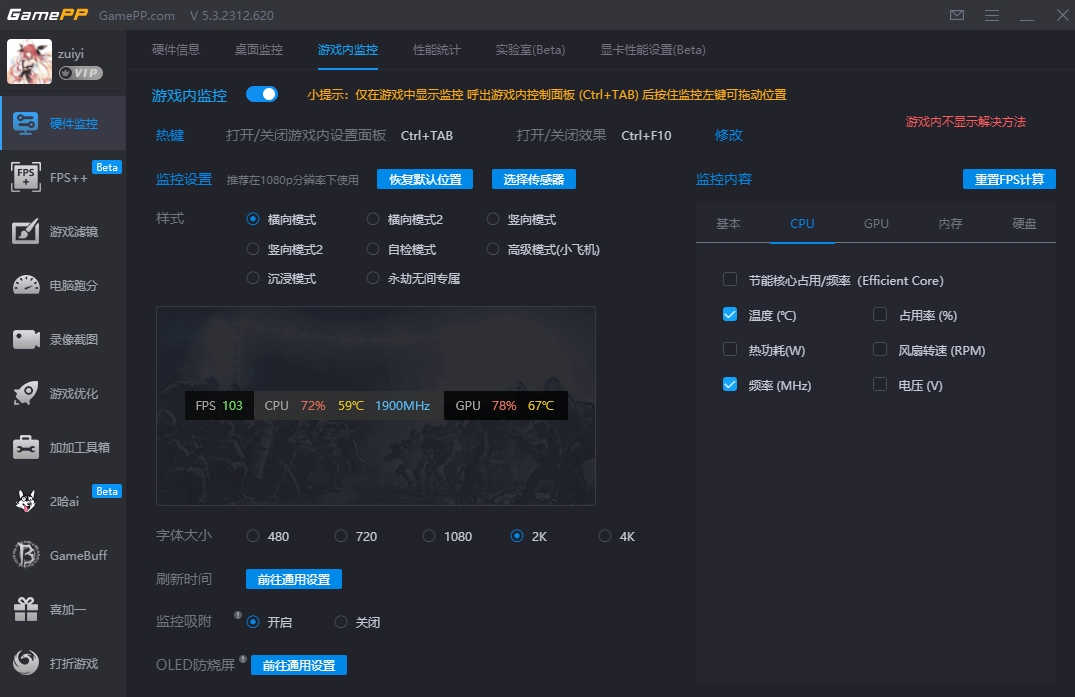Open 电脑跑分 benchmark gauge icon
The width and height of the screenshot is (1075, 697).
(26, 285)
